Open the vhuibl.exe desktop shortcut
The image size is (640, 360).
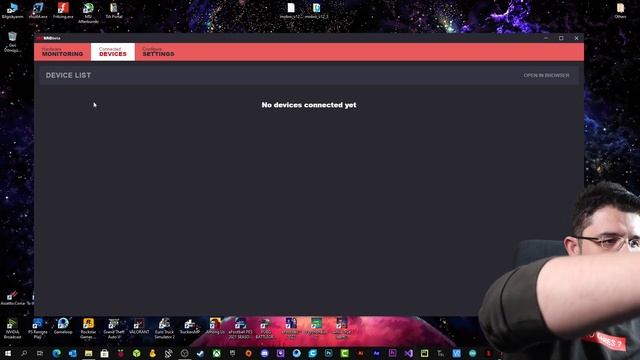38,11
